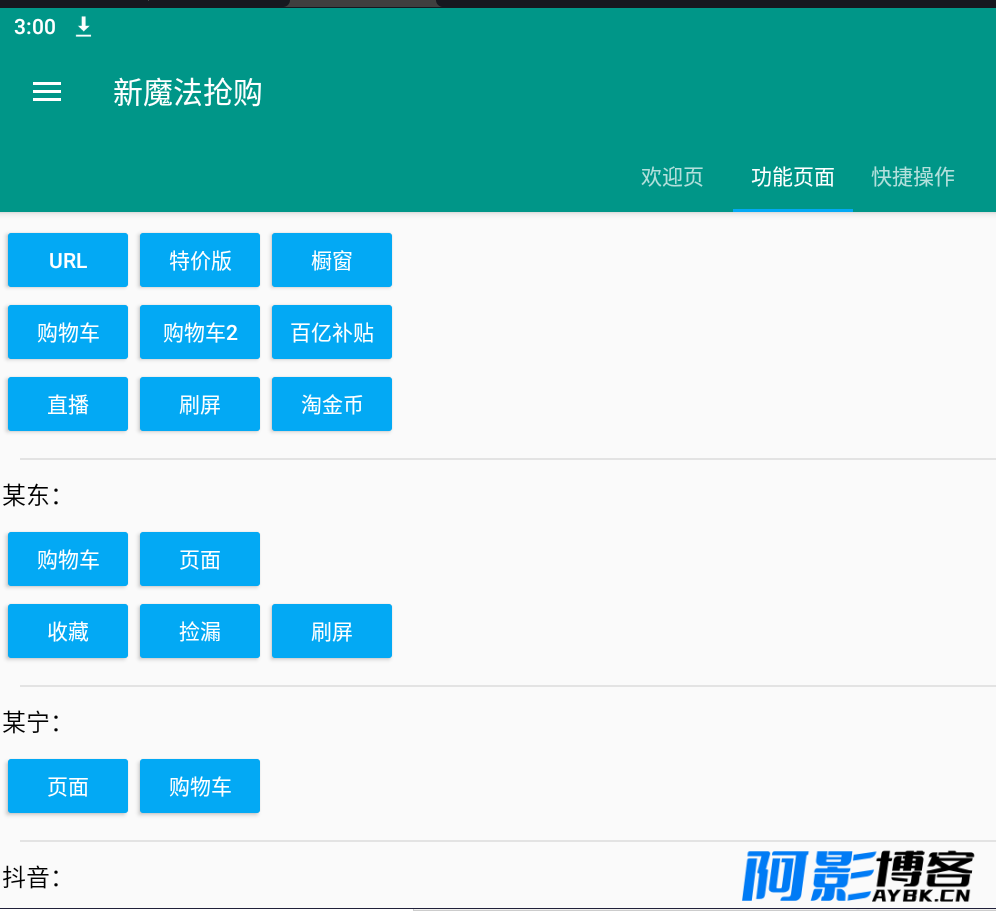
Task: Tap 页面 button under 某宁 section
Action: pos(68,786)
